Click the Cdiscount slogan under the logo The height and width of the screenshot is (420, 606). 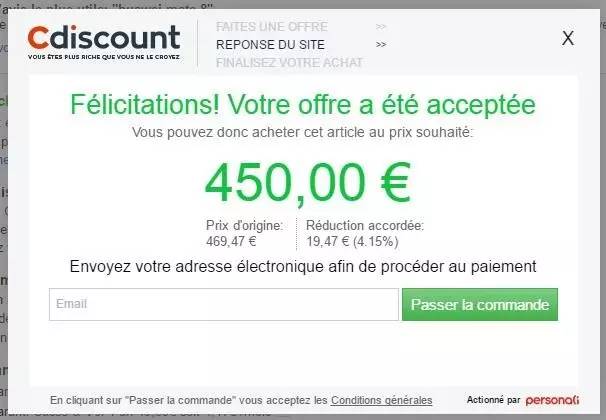[104, 57]
